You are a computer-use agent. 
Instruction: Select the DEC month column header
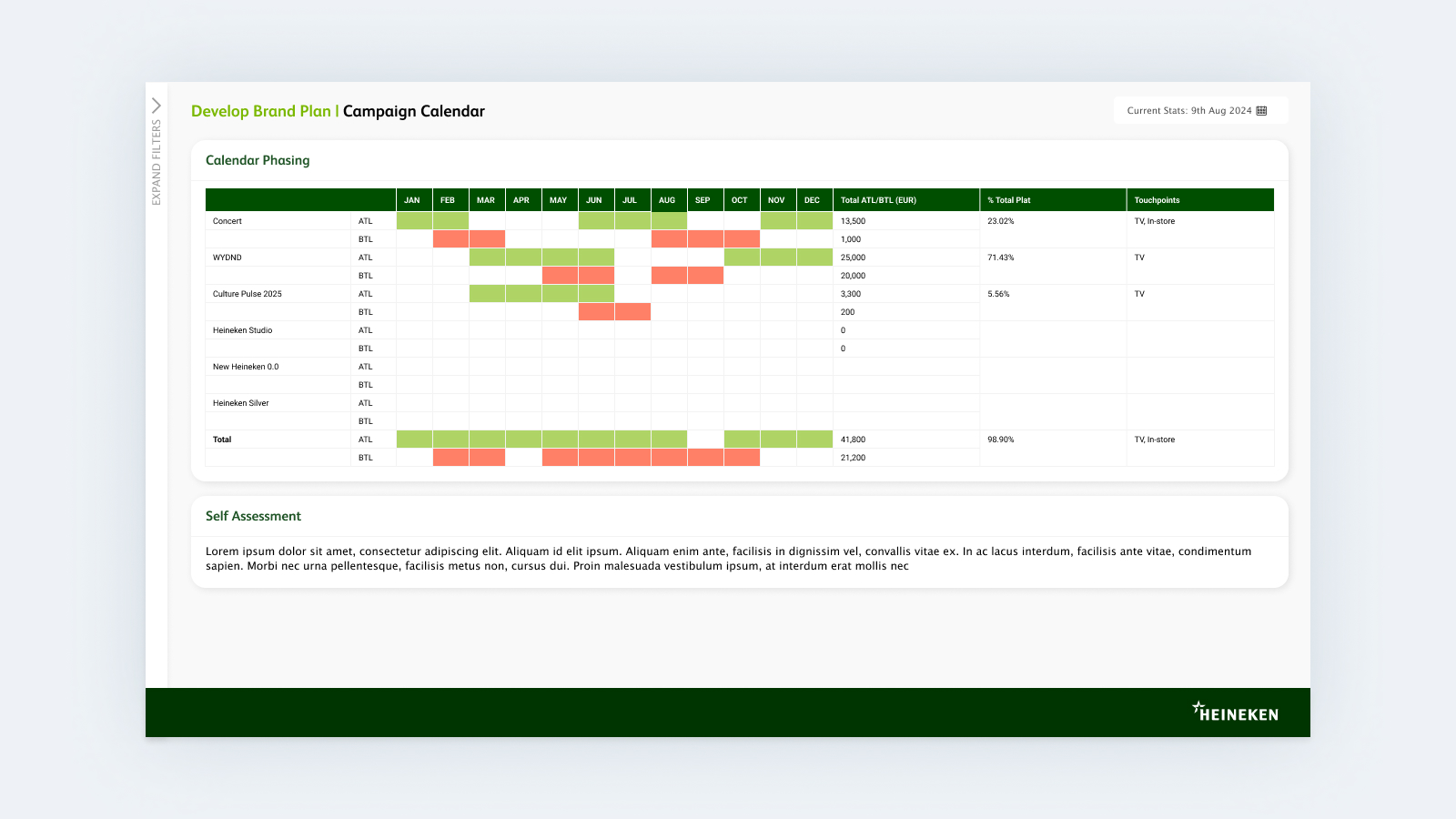tap(813, 199)
